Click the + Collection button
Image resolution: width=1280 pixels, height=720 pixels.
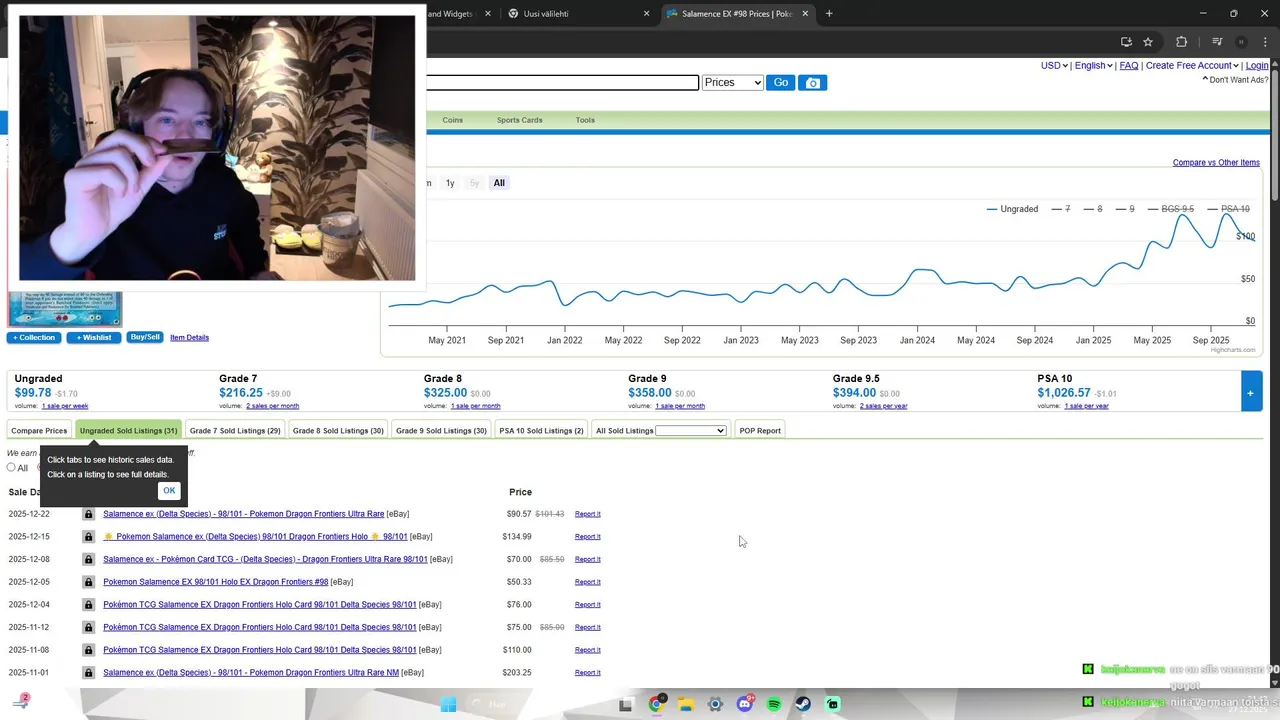34,338
